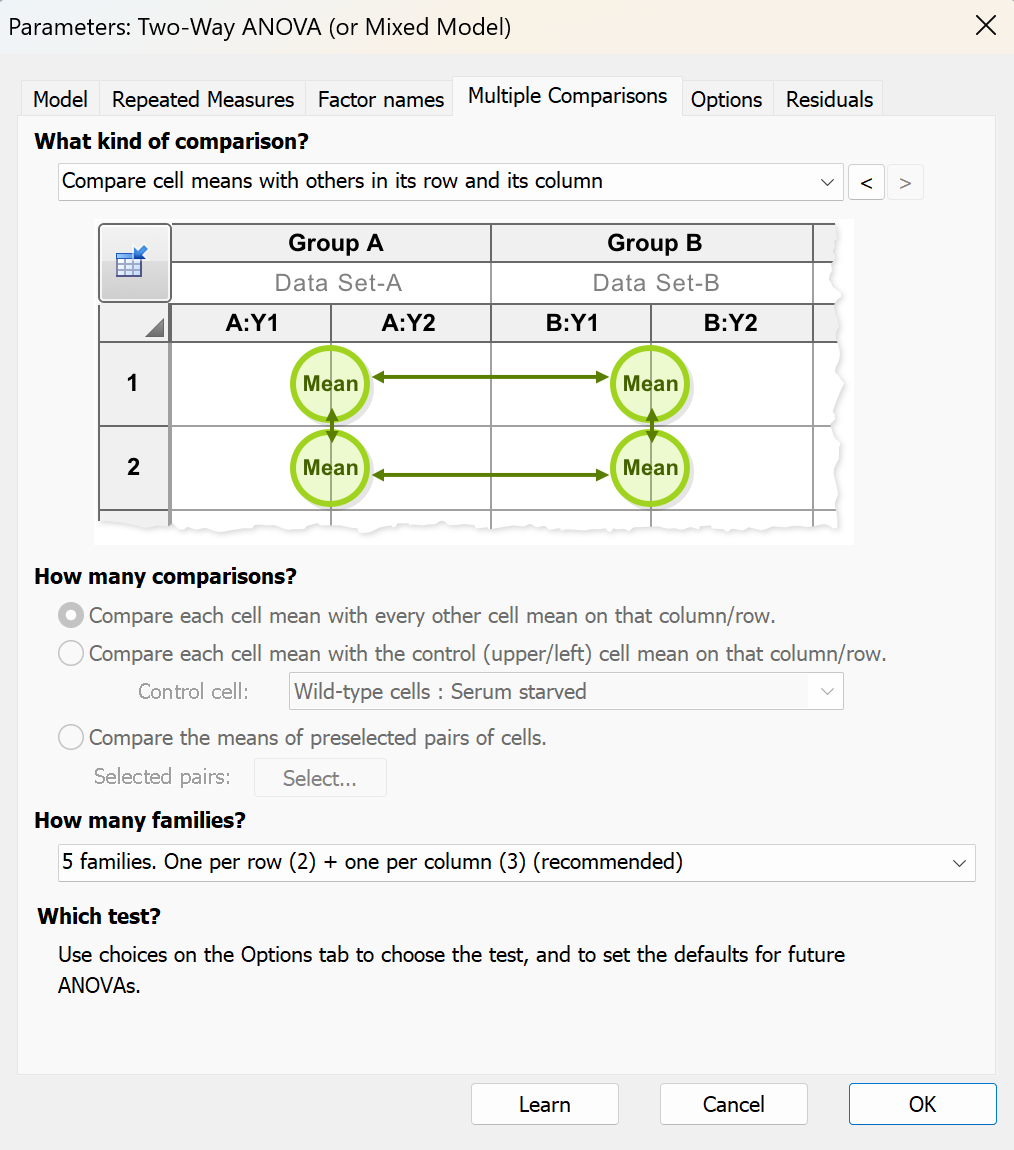Click the previous comparison arrow button

866,182
